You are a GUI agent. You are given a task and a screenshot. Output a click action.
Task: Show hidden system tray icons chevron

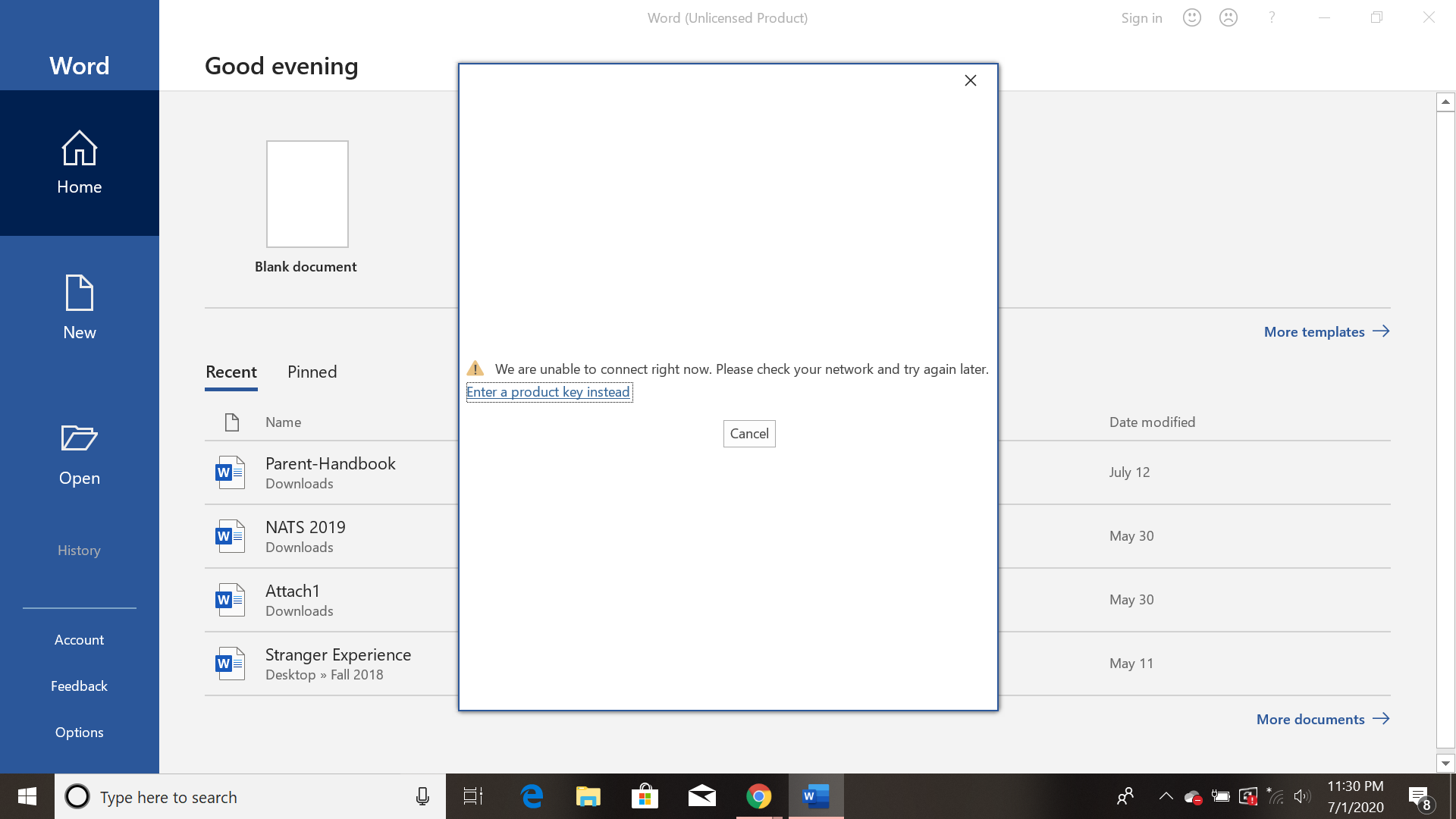click(1166, 796)
